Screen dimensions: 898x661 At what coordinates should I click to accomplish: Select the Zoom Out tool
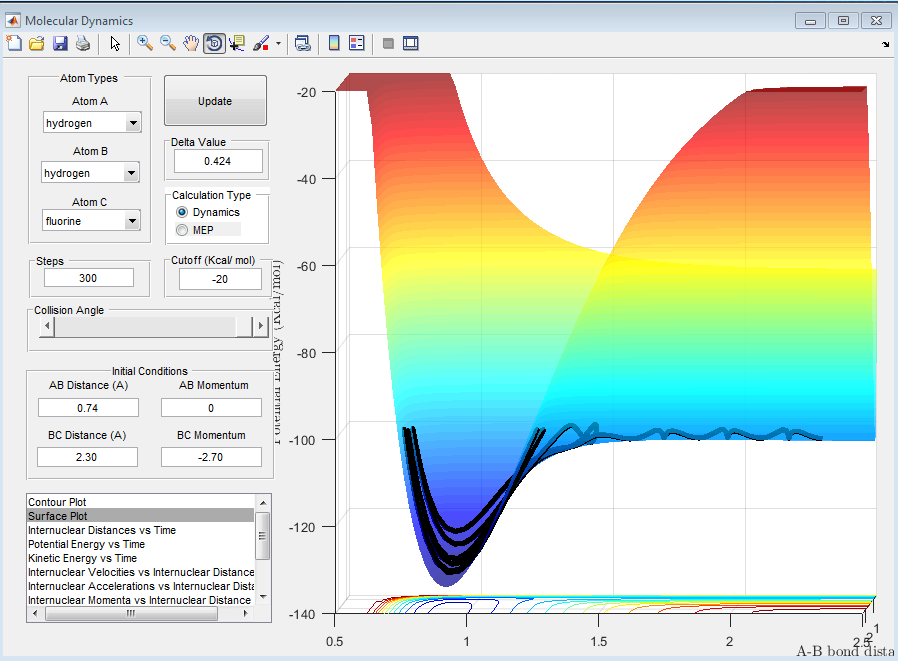168,43
